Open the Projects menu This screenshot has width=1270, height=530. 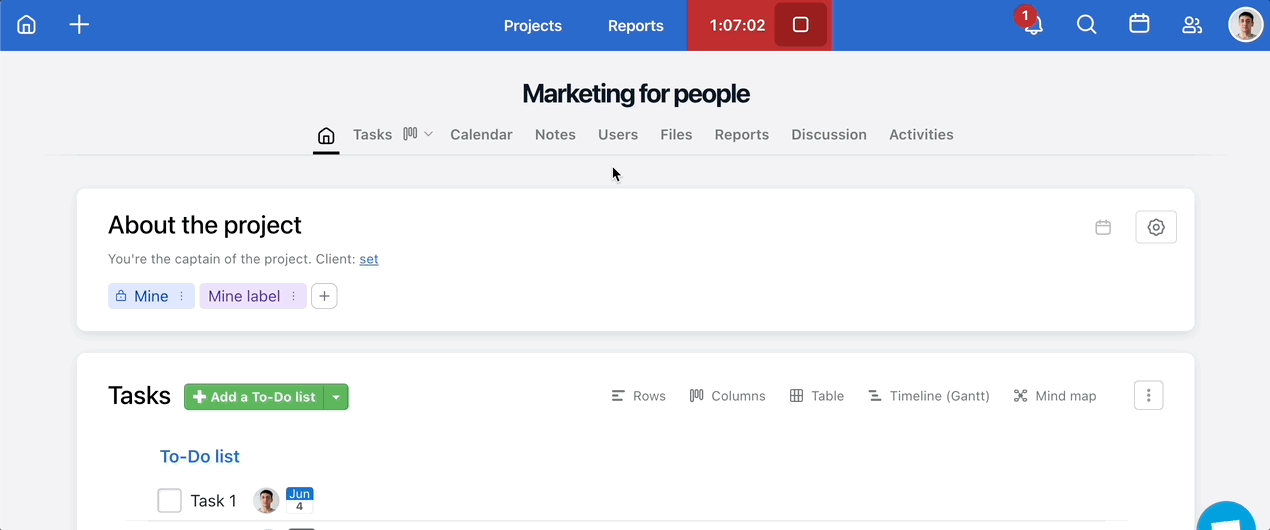tap(533, 26)
